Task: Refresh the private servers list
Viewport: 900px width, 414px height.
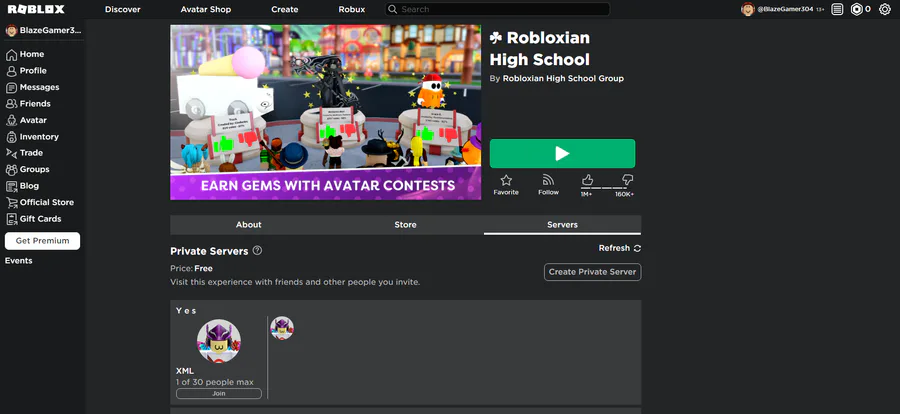Action: [x=620, y=248]
